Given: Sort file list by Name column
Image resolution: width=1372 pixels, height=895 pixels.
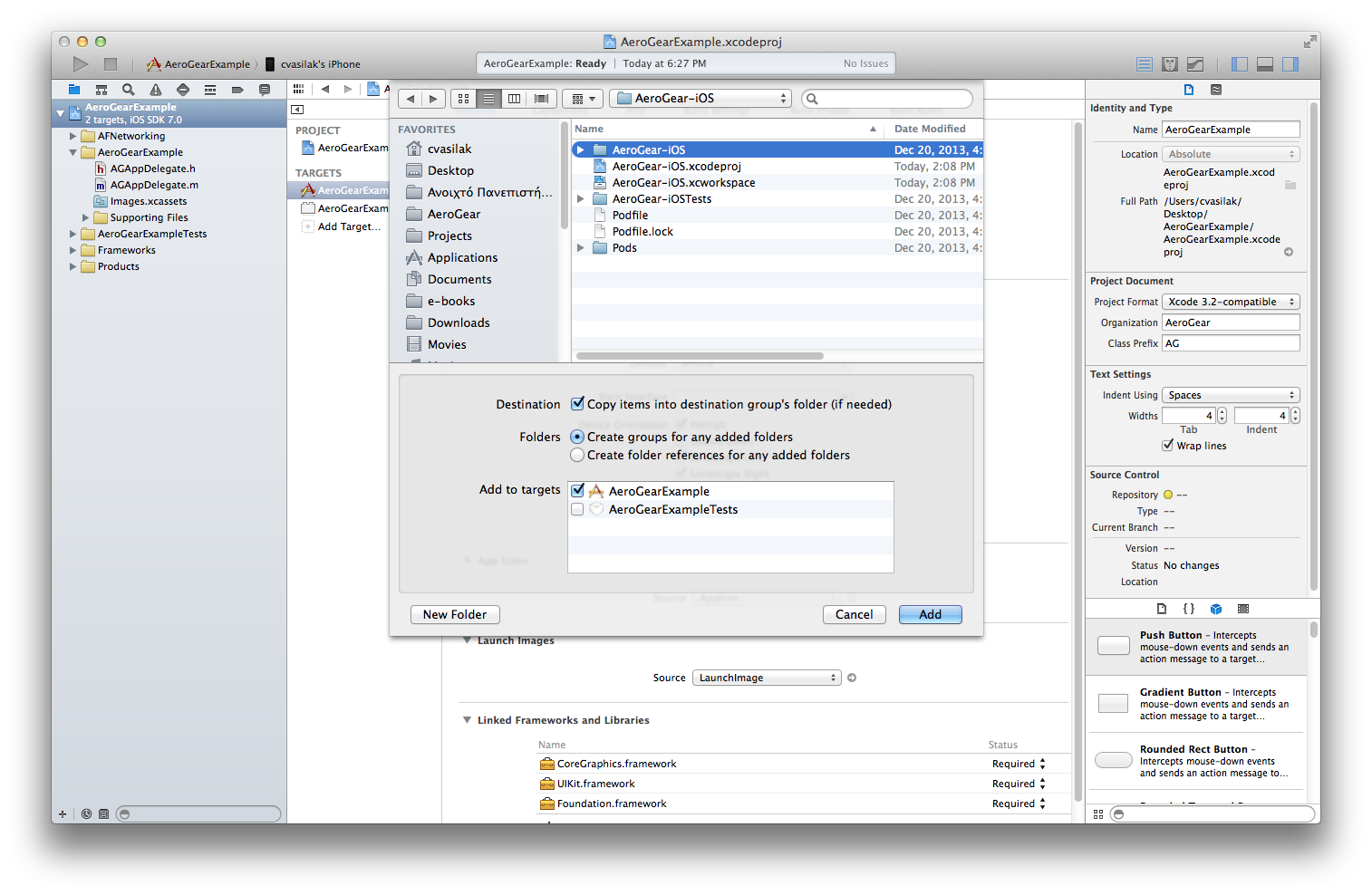Looking at the screenshot, I should tap(728, 129).
